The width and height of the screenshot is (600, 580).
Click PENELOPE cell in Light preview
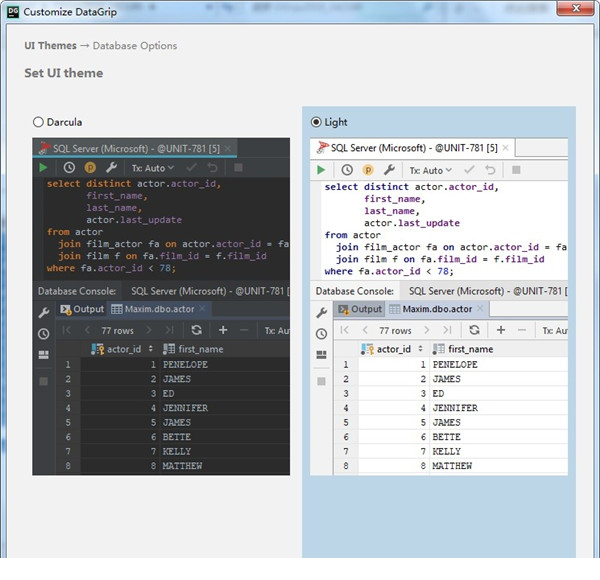(x=499, y=365)
